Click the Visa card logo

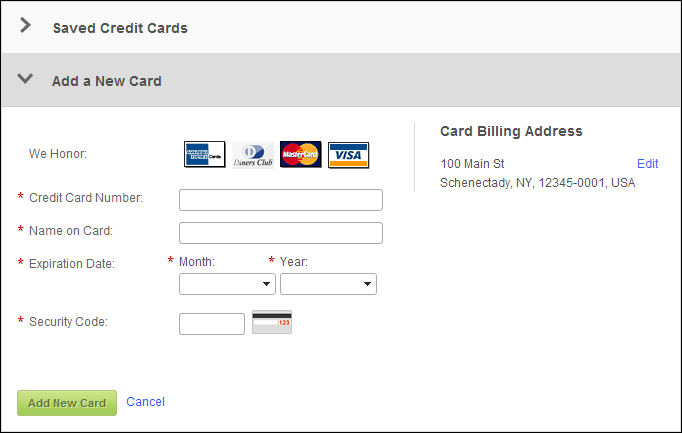point(348,155)
